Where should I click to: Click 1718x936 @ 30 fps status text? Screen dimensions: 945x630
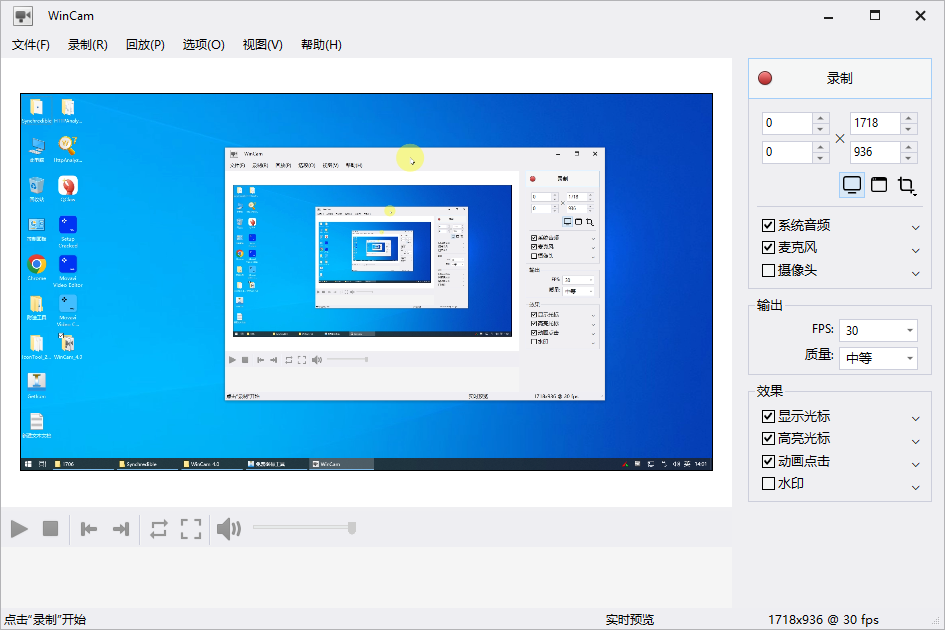pyautogui.click(x=823, y=620)
